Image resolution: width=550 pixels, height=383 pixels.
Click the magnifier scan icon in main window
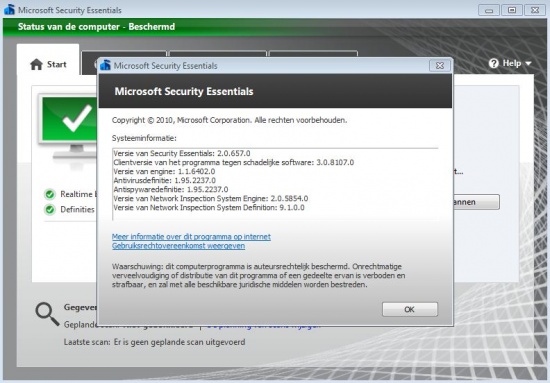pyautogui.click(x=47, y=314)
